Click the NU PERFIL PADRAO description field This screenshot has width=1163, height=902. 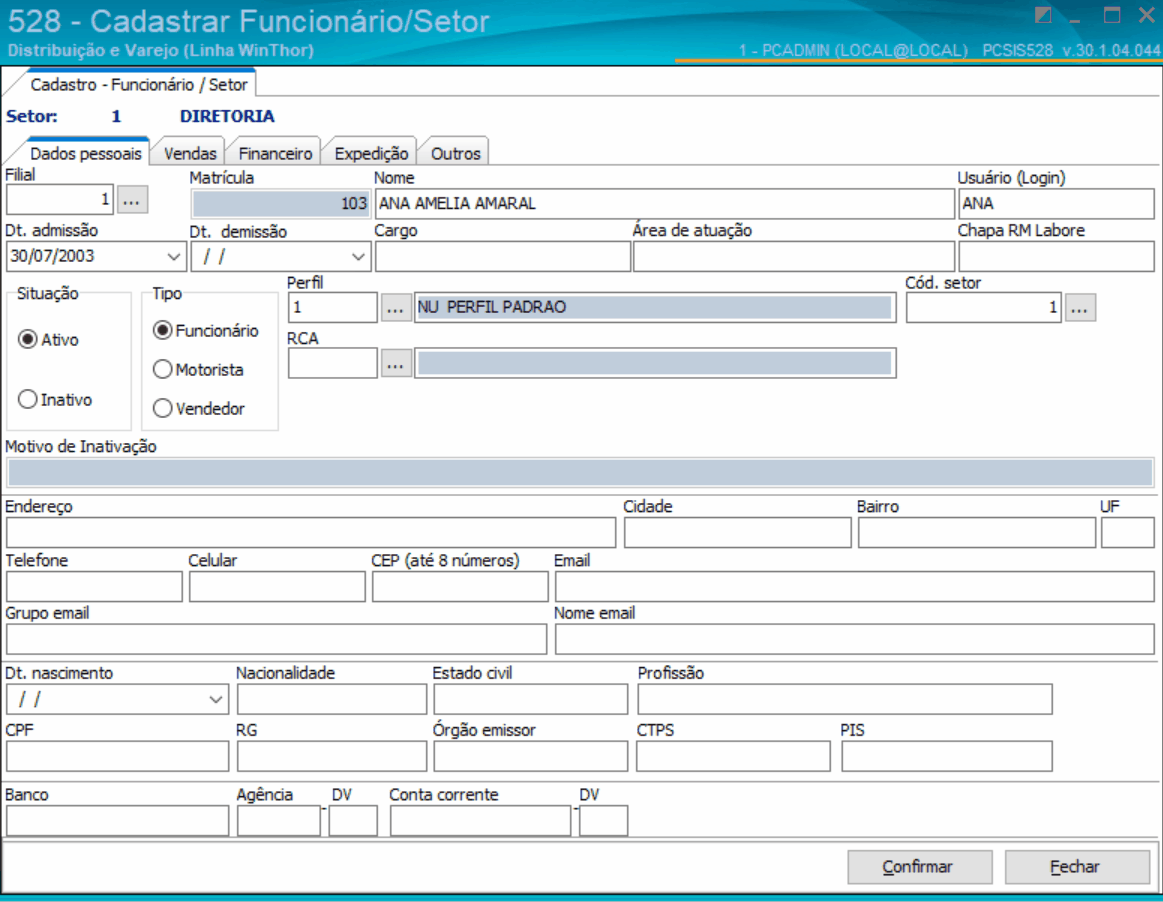(655, 307)
